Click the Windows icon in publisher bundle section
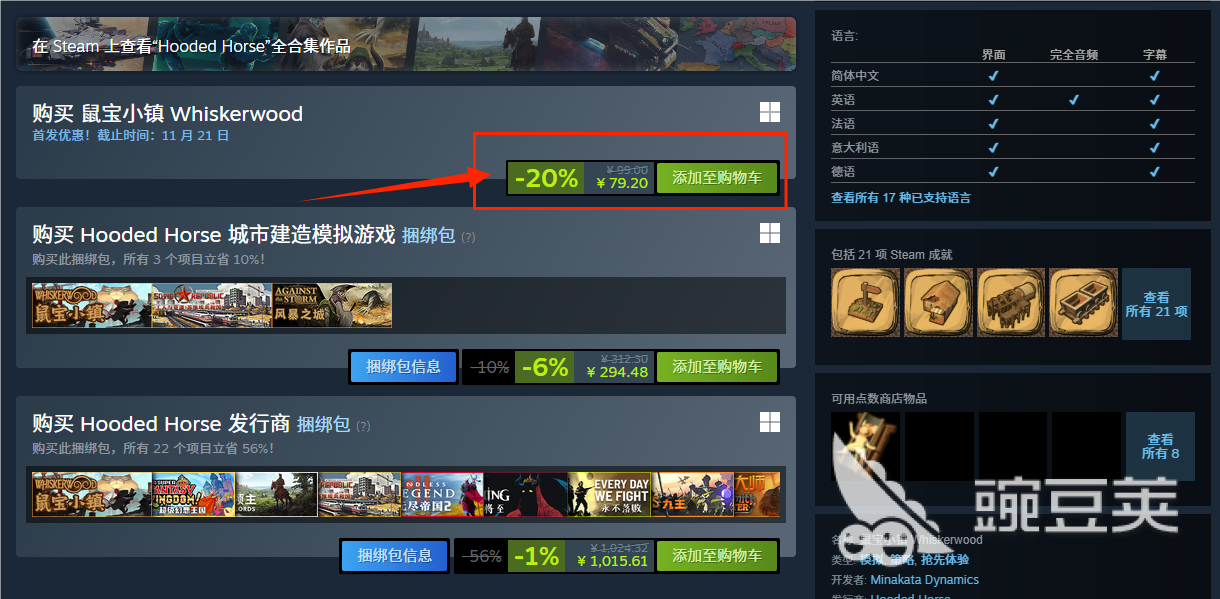This screenshot has height=599, width=1220. 769,421
